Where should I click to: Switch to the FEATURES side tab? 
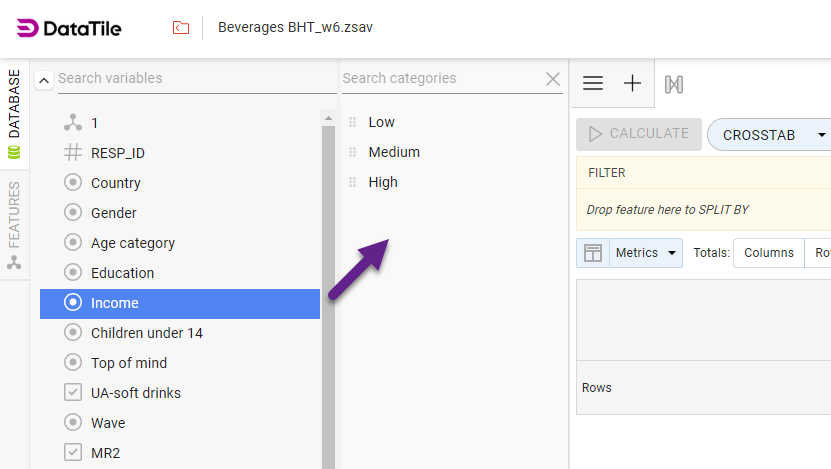(x=14, y=222)
